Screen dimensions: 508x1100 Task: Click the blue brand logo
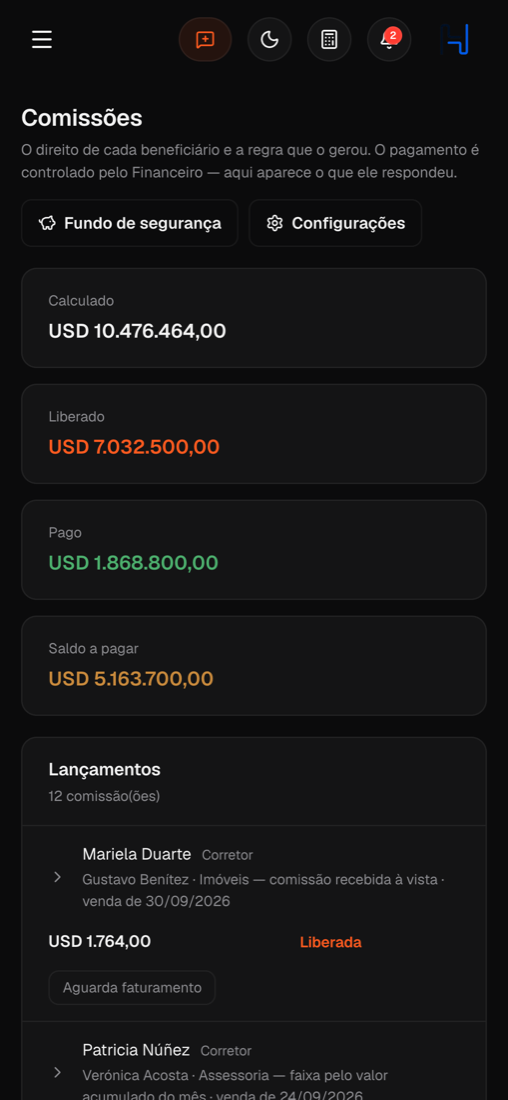click(455, 39)
